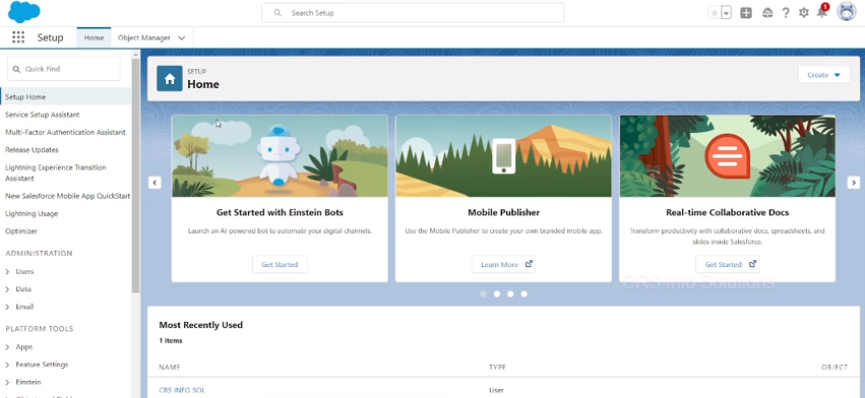
Task: Switch to the Home tab
Action: pyautogui.click(x=94, y=38)
